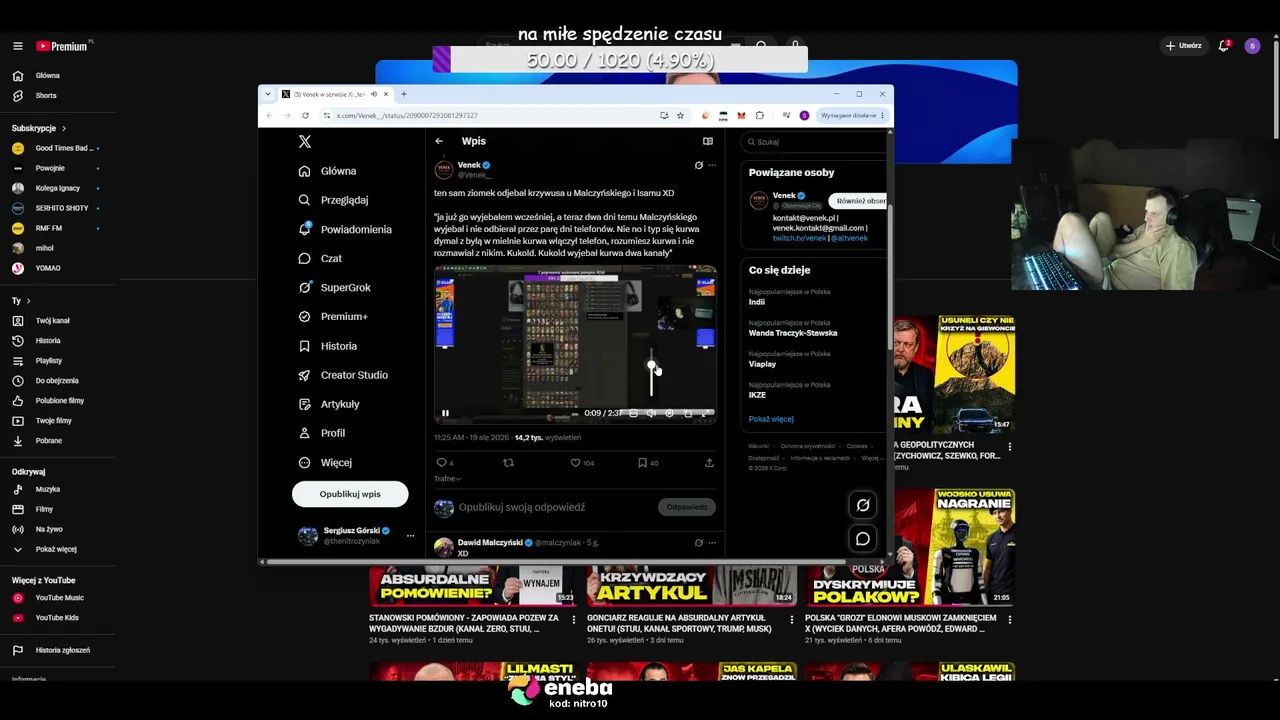
Task: Open Na żywo in YouTube sidebar
Action: click(x=49, y=529)
